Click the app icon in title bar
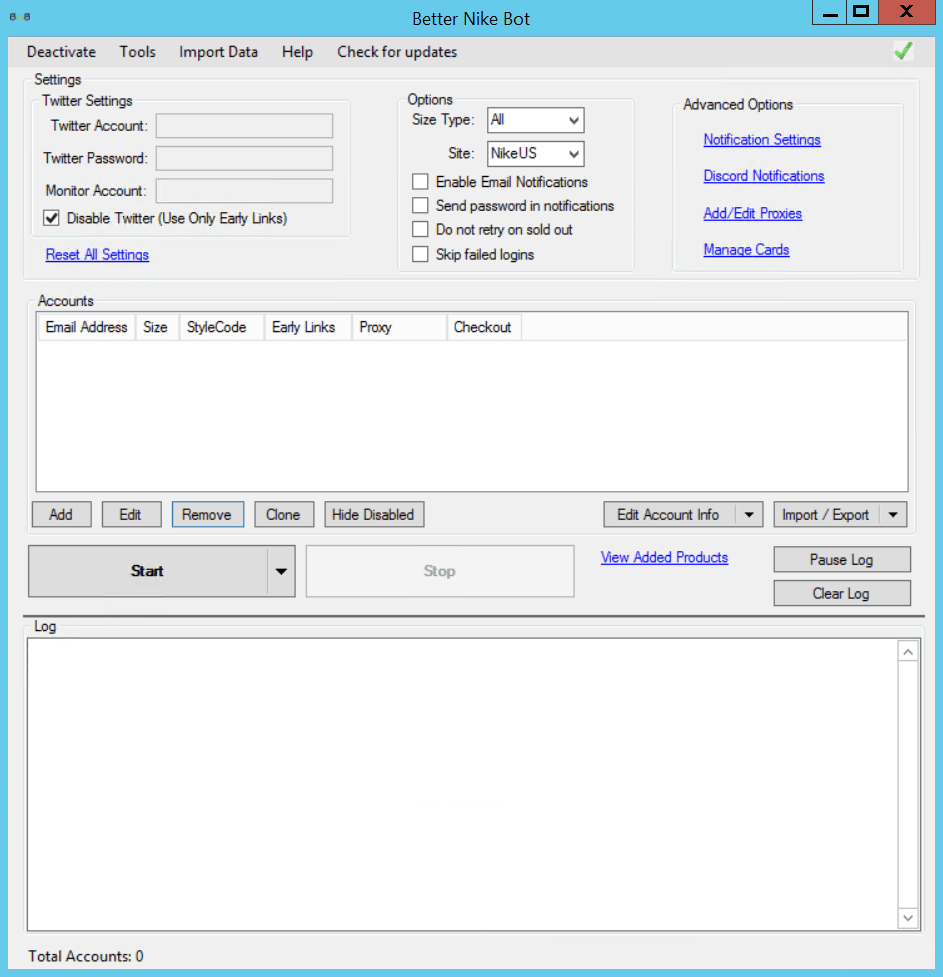Viewport: 943px width, 977px height. point(20,17)
